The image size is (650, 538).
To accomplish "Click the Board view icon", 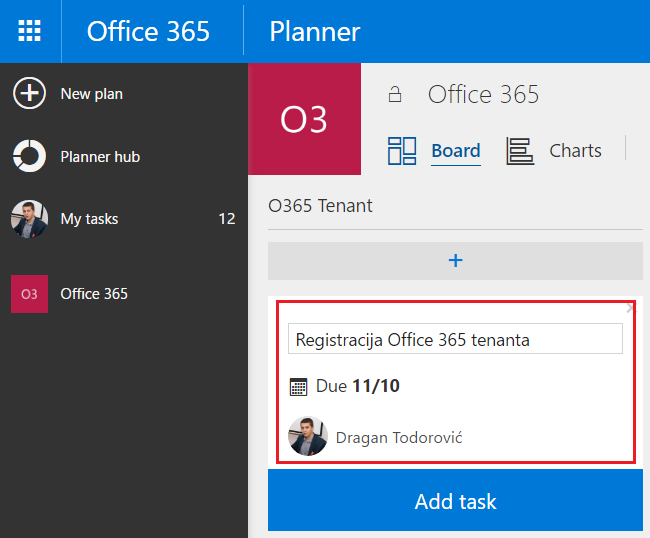I will pyautogui.click(x=402, y=151).
